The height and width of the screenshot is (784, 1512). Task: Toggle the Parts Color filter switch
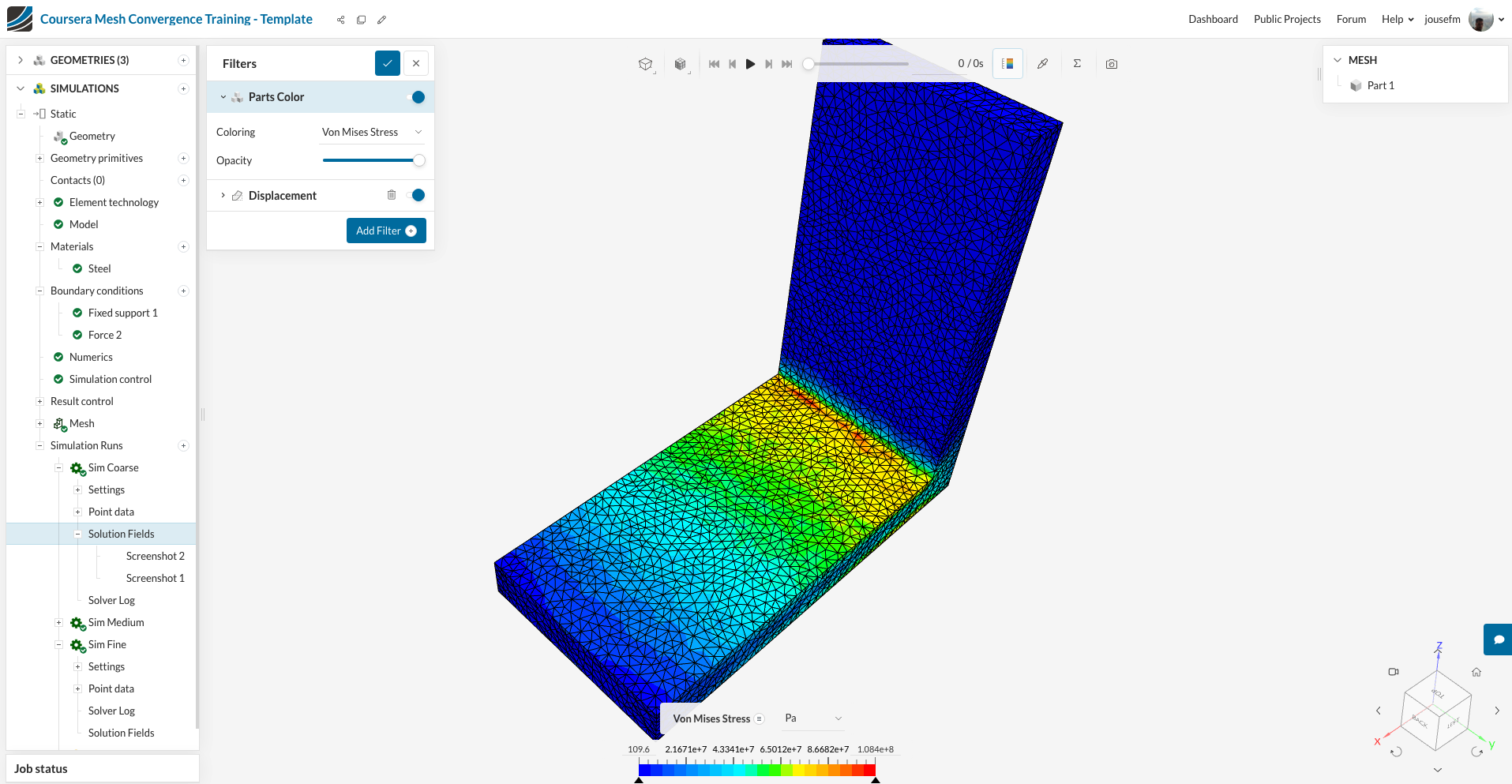click(x=415, y=97)
